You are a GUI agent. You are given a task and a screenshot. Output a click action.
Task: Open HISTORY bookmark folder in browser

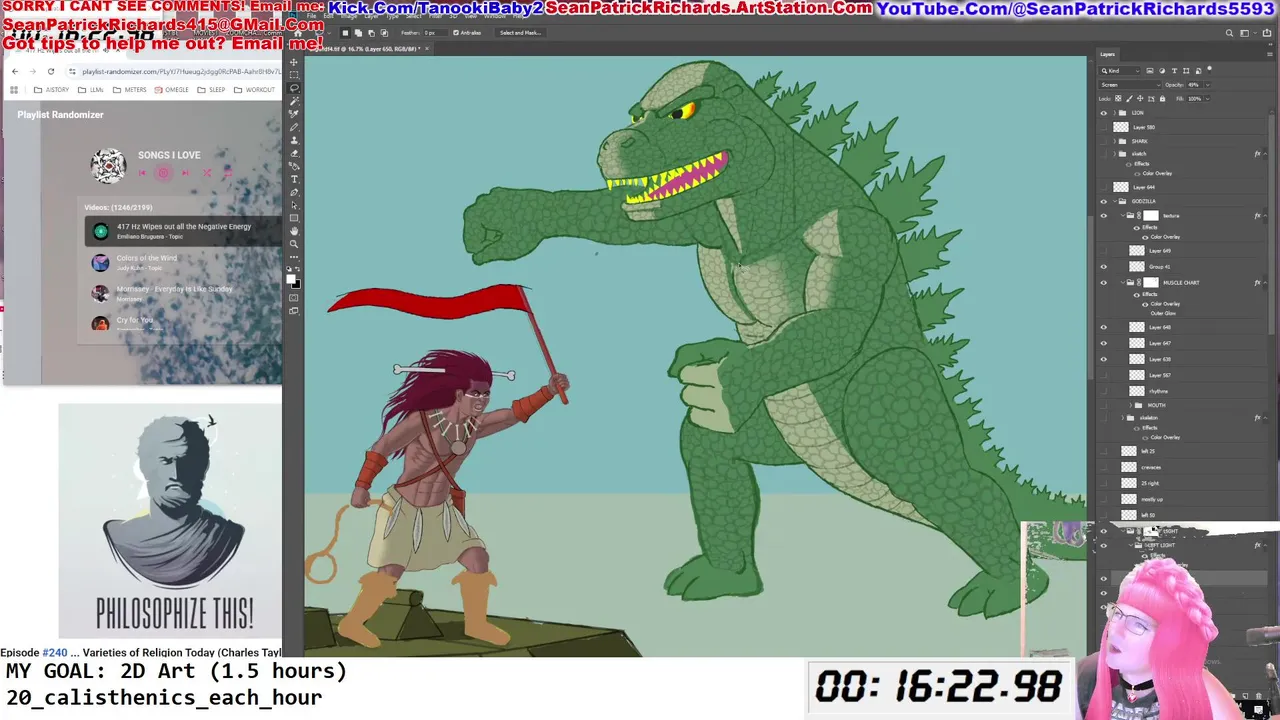click(51, 90)
